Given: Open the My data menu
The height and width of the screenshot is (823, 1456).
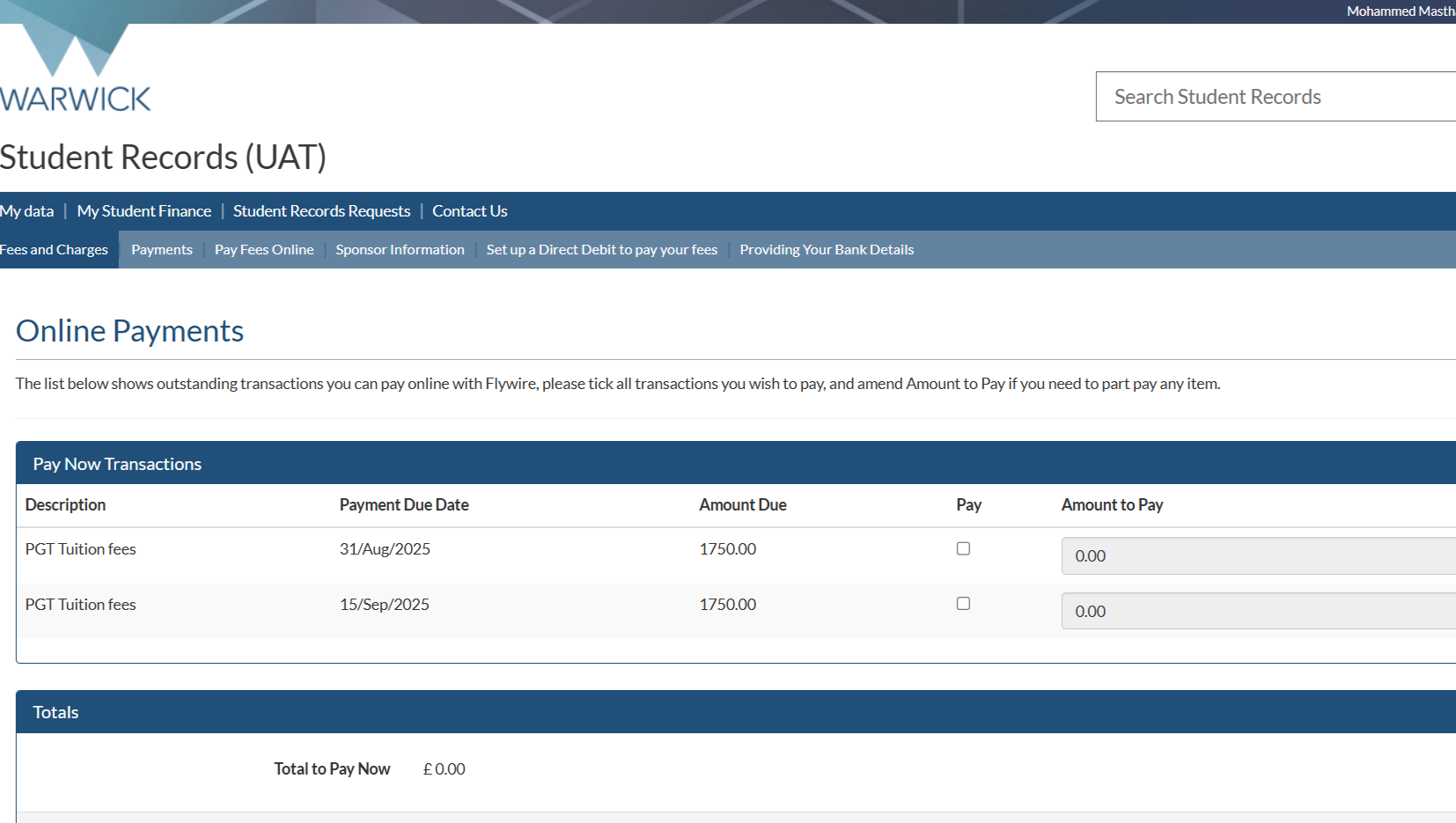Looking at the screenshot, I should (x=26, y=211).
